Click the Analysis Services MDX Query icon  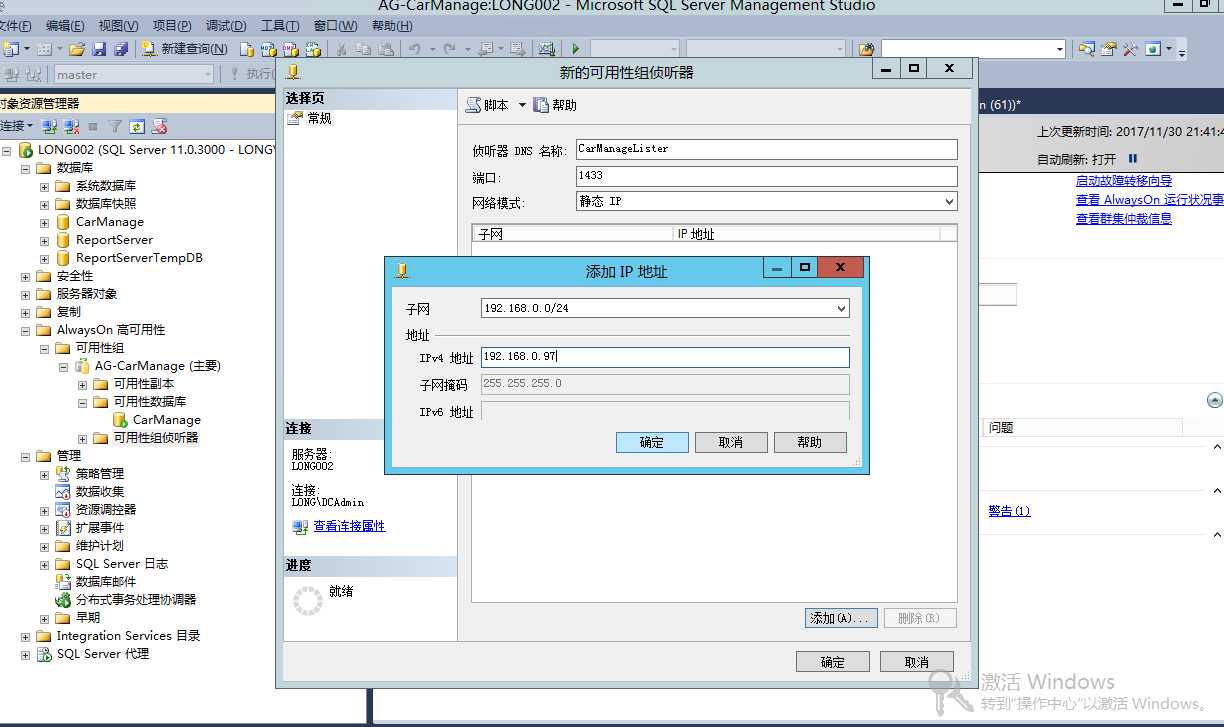[268, 49]
